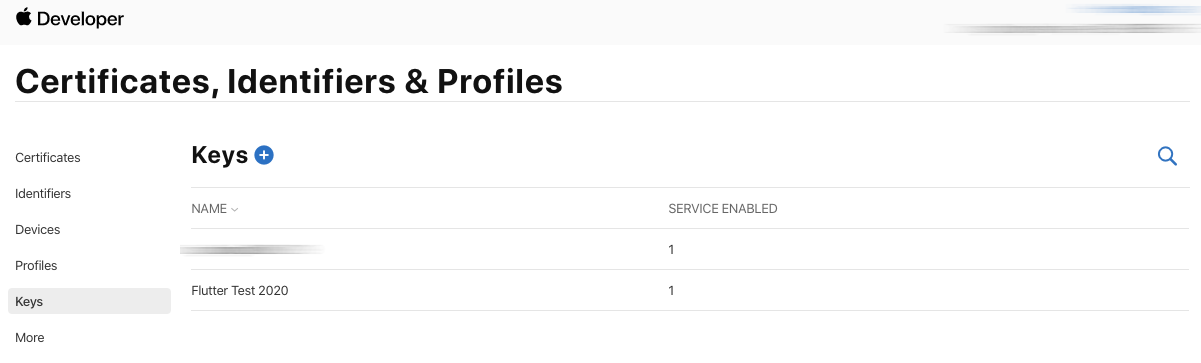This screenshot has width=1201, height=363.
Task: Sort by NAME column header
Action: point(209,209)
